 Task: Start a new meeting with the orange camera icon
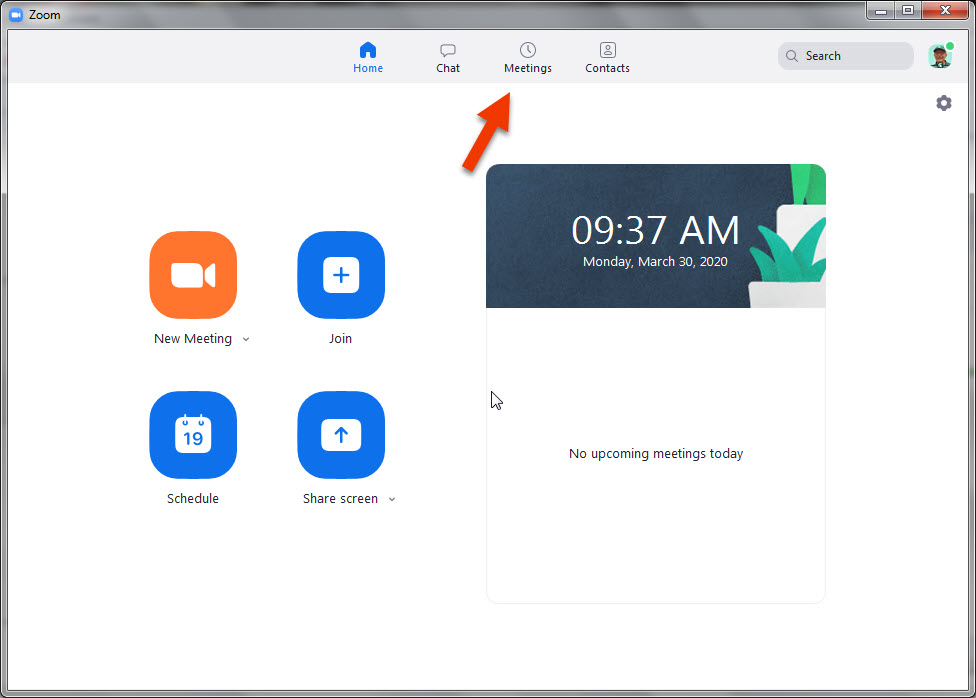(x=193, y=275)
